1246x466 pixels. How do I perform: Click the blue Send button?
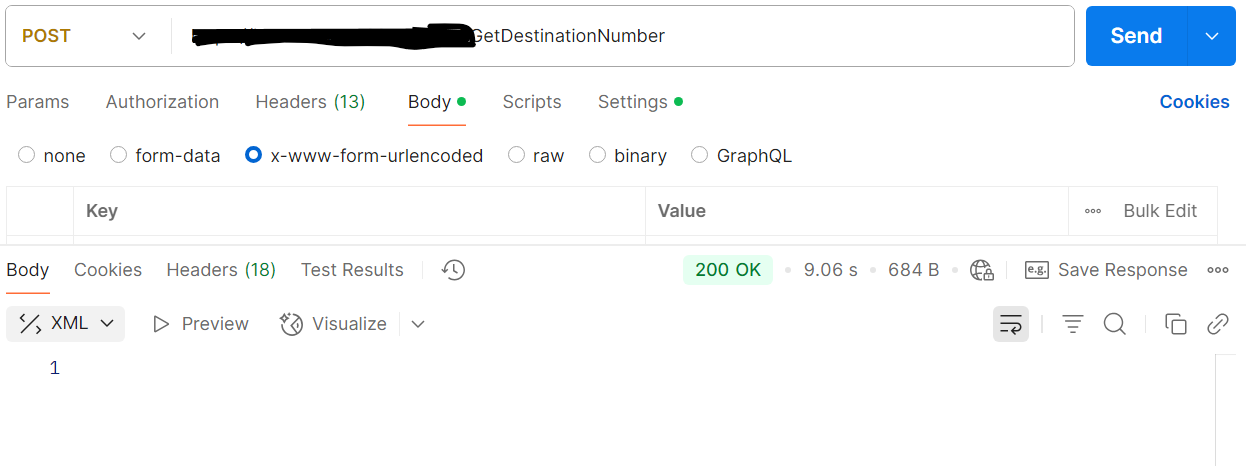[1136, 36]
